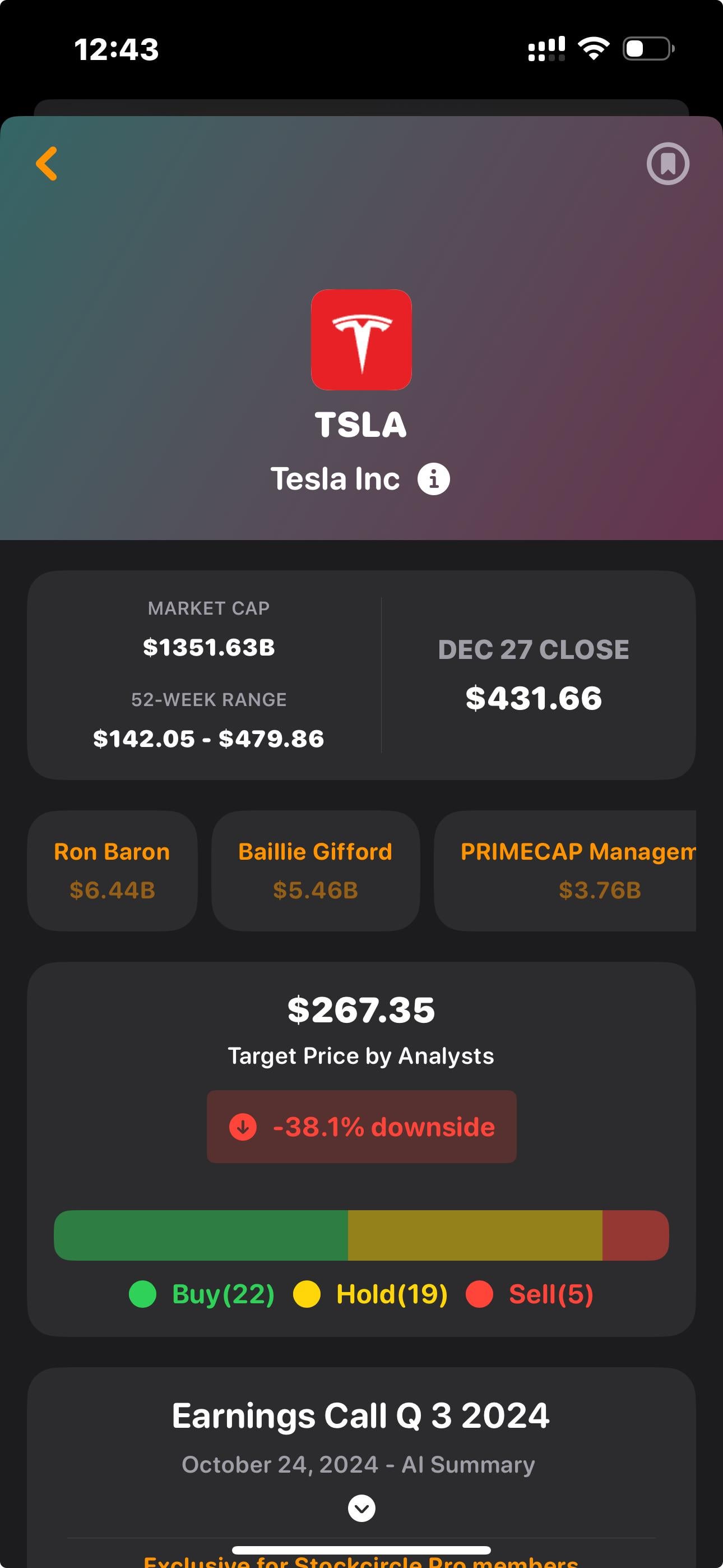
Task: Open the PRIMECAP Management holding card
Action: (566, 870)
